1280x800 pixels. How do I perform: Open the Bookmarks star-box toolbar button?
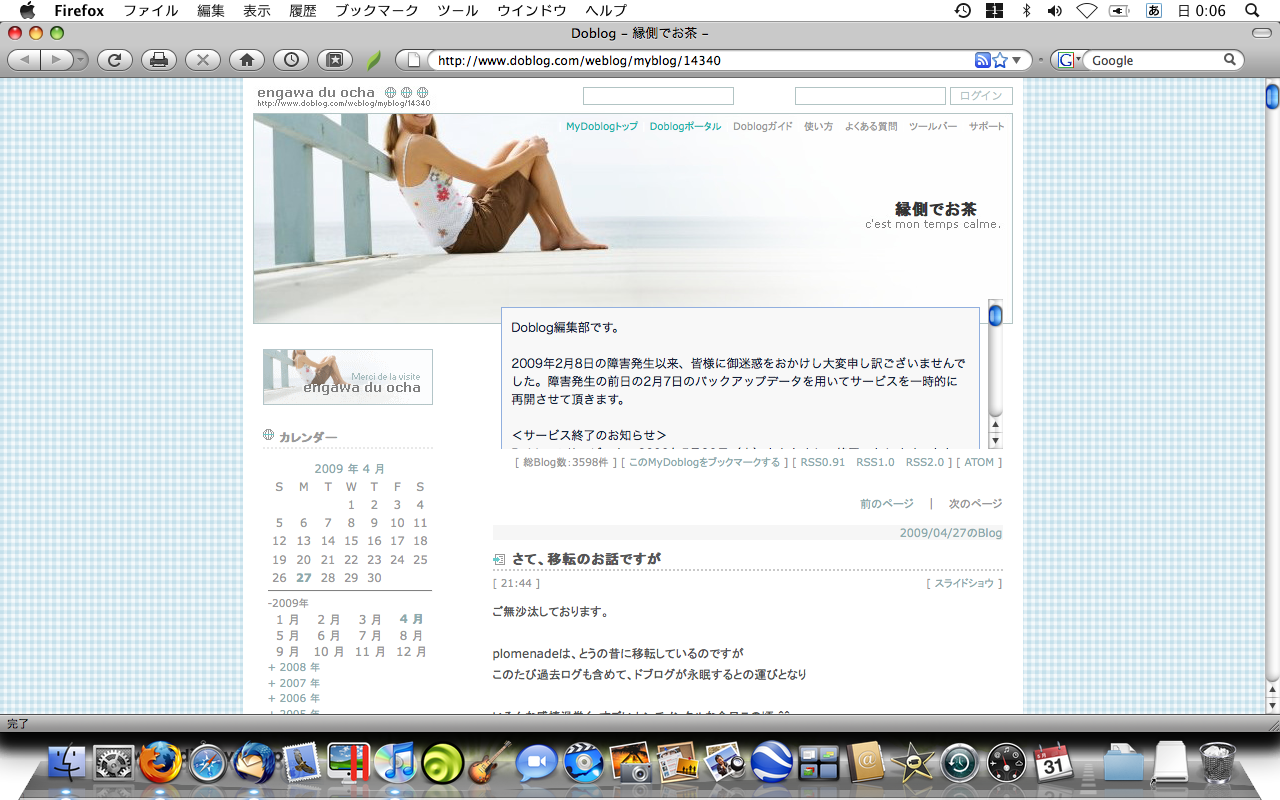point(335,60)
